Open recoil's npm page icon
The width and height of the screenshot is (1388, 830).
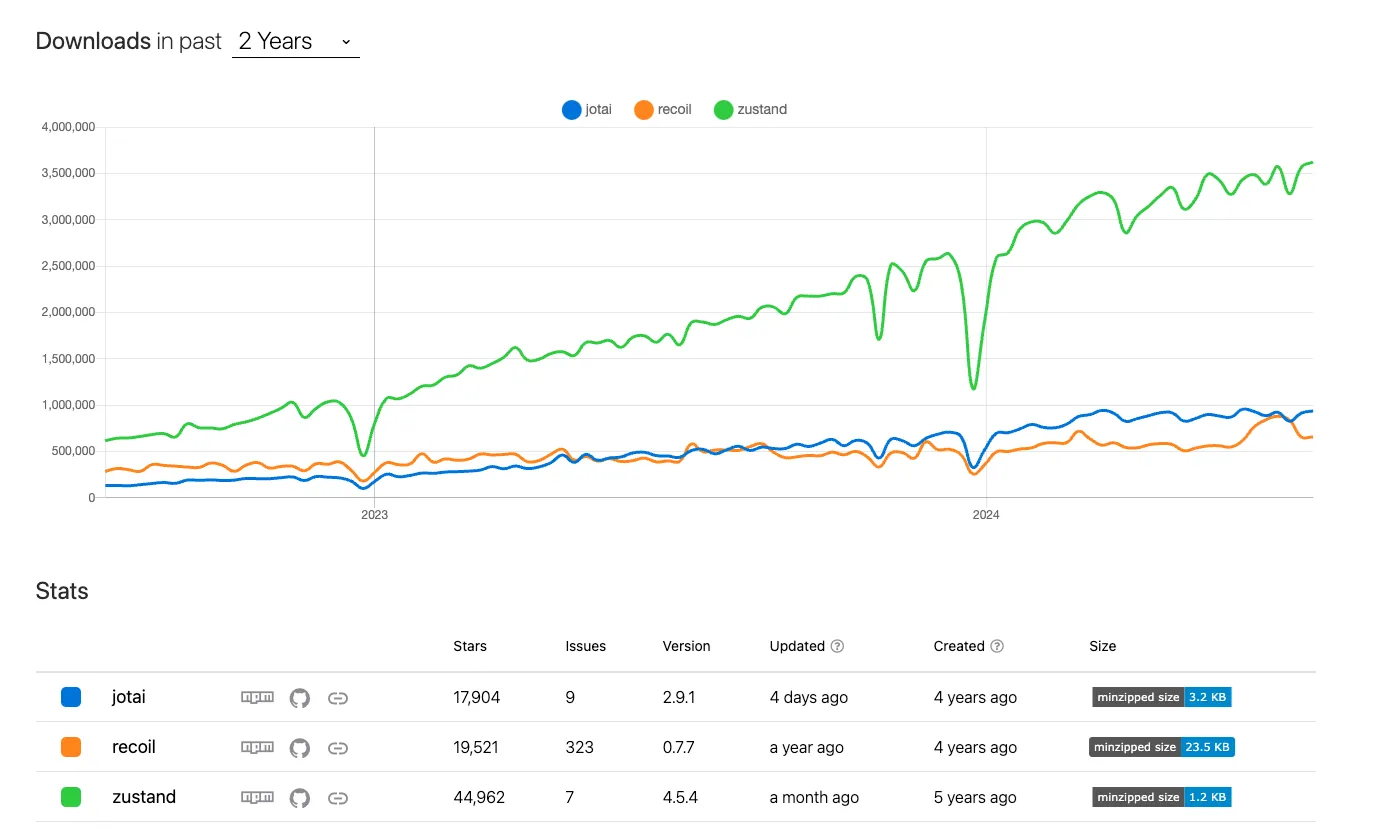[x=257, y=747]
